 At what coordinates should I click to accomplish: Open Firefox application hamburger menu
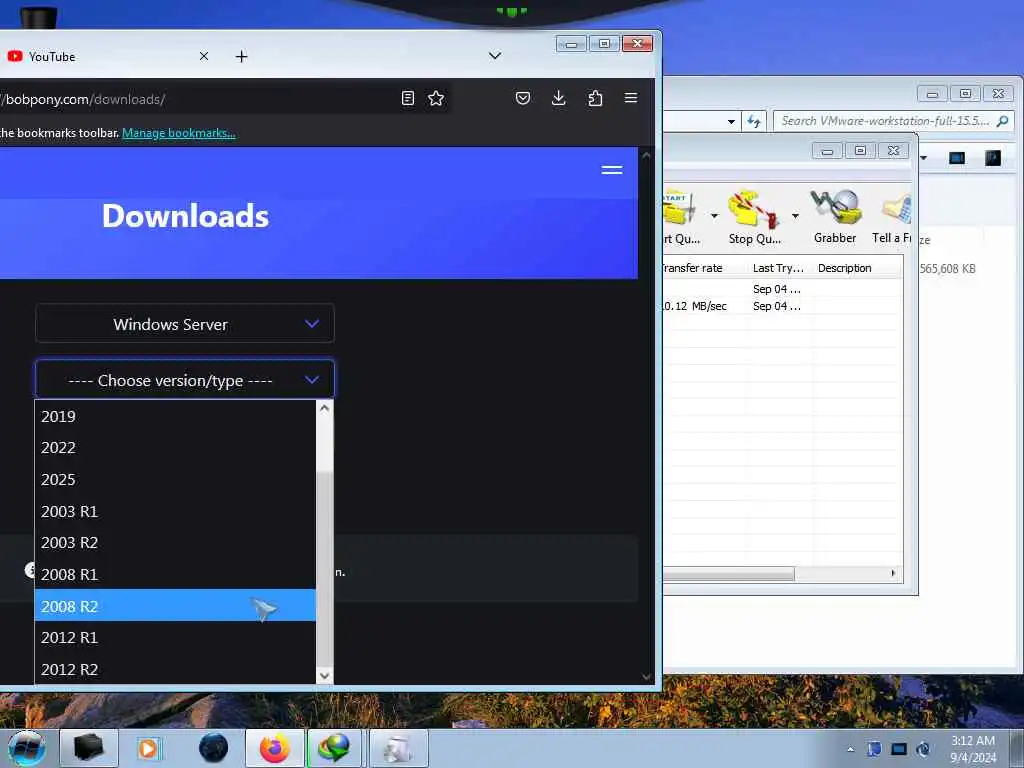630,98
